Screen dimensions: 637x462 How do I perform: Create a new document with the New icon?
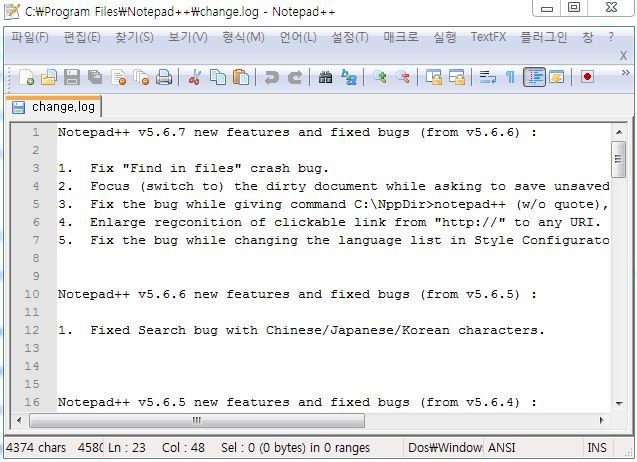(x=26, y=77)
